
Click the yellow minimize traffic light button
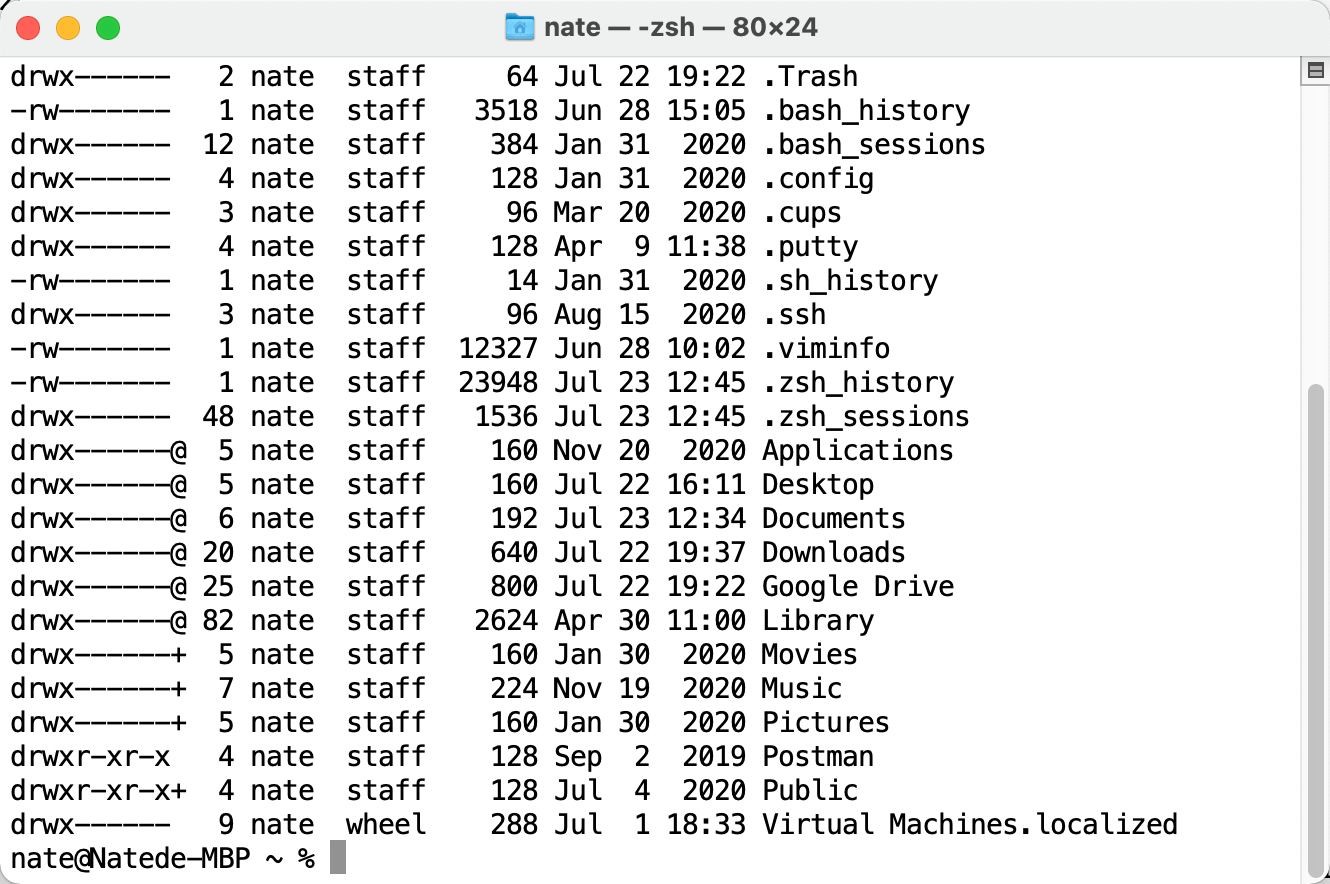[68, 28]
